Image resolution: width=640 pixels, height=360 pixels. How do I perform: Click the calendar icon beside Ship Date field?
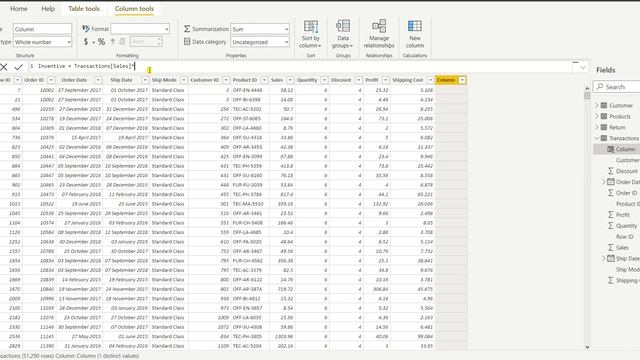click(x=611, y=258)
